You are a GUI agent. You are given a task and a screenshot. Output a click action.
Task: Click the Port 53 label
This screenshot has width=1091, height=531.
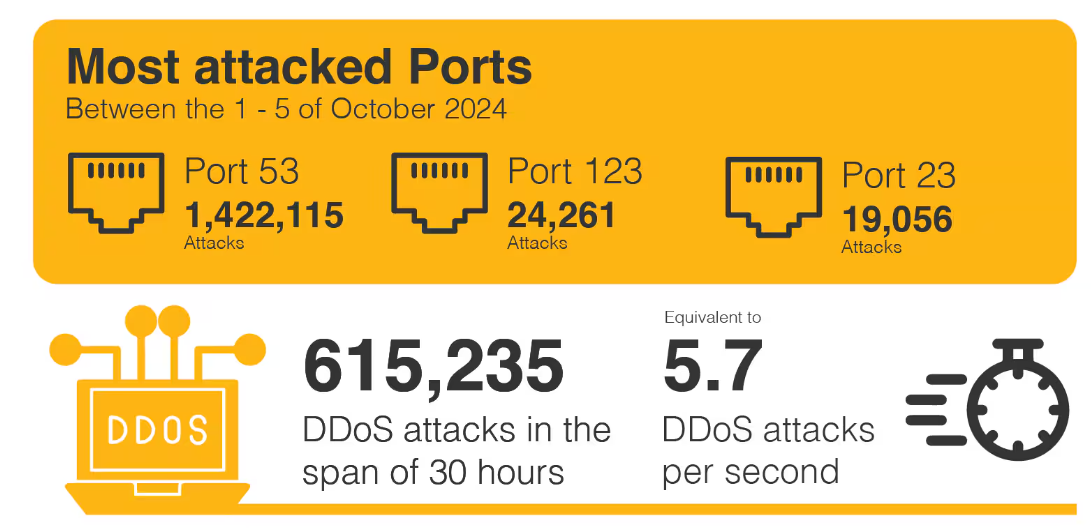(x=242, y=171)
